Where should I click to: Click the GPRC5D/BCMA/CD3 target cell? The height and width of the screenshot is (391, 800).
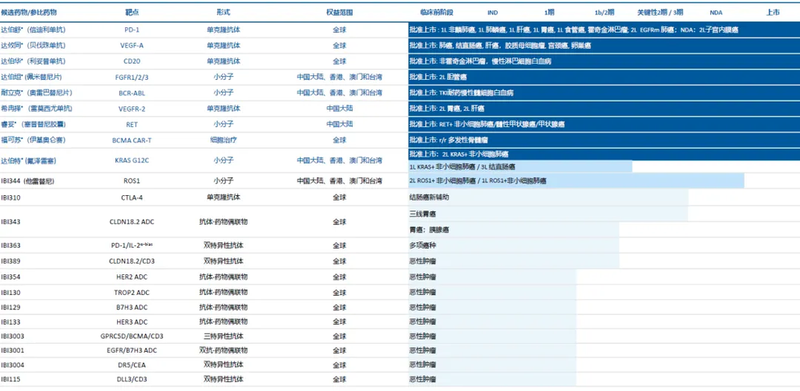click(x=132, y=336)
